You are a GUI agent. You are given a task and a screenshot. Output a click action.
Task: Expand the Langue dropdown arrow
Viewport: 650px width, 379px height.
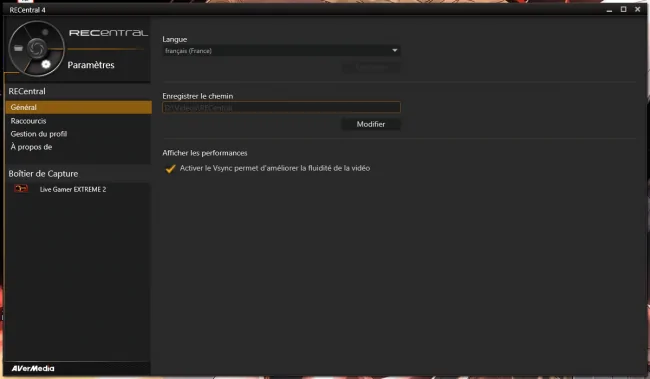click(395, 51)
